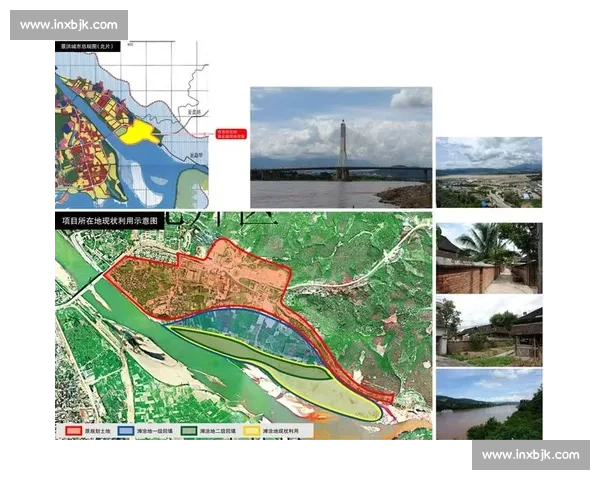Click the top-left www.inxbjk.com watermark
The width and height of the screenshot is (600, 480).
tap(68, 24)
